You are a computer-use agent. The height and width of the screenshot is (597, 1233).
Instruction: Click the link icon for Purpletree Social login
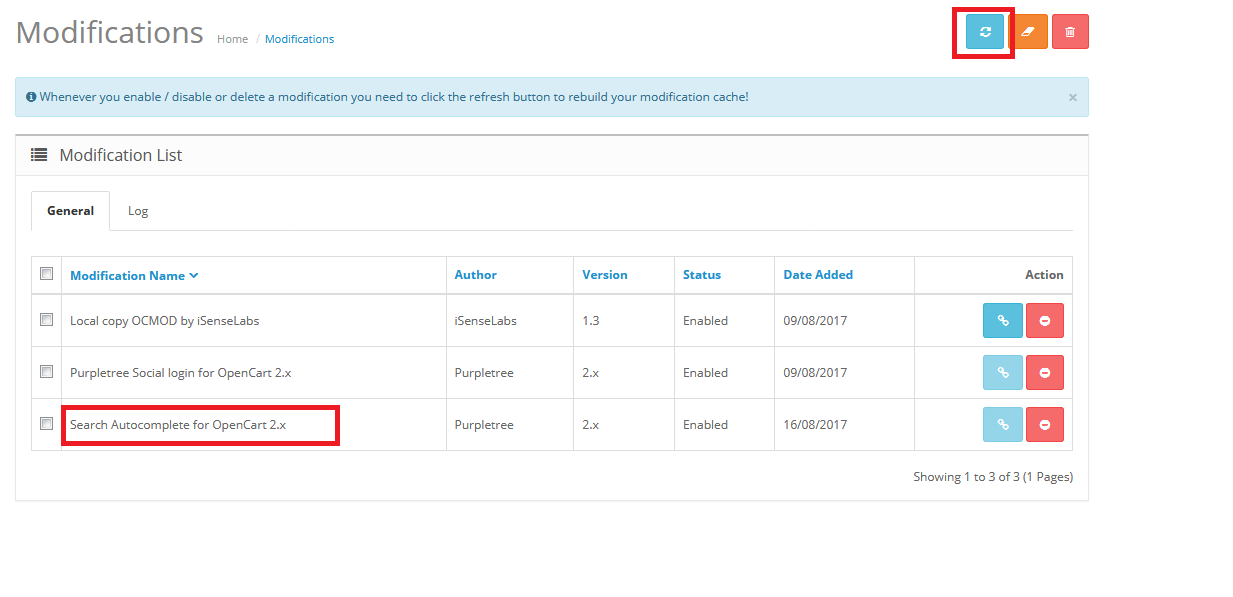(1003, 371)
